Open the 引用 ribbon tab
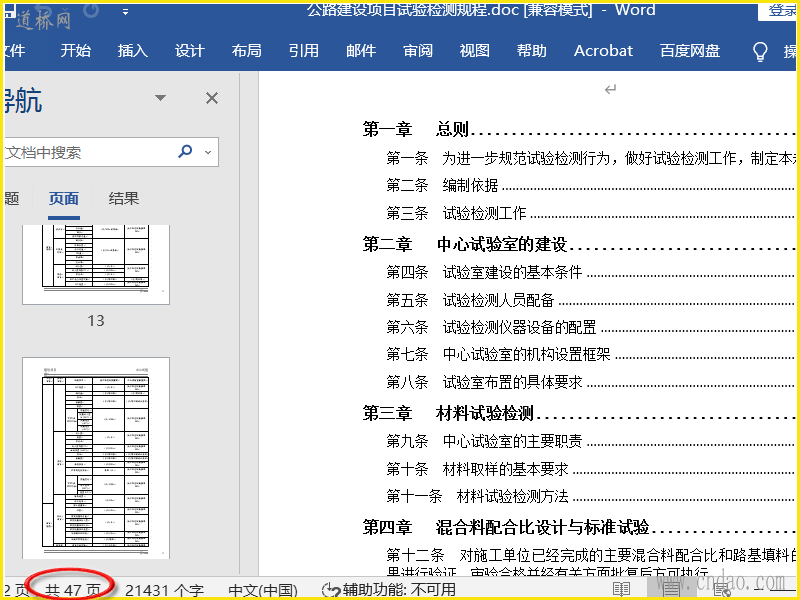Image resolution: width=800 pixels, height=600 pixels. 304,51
